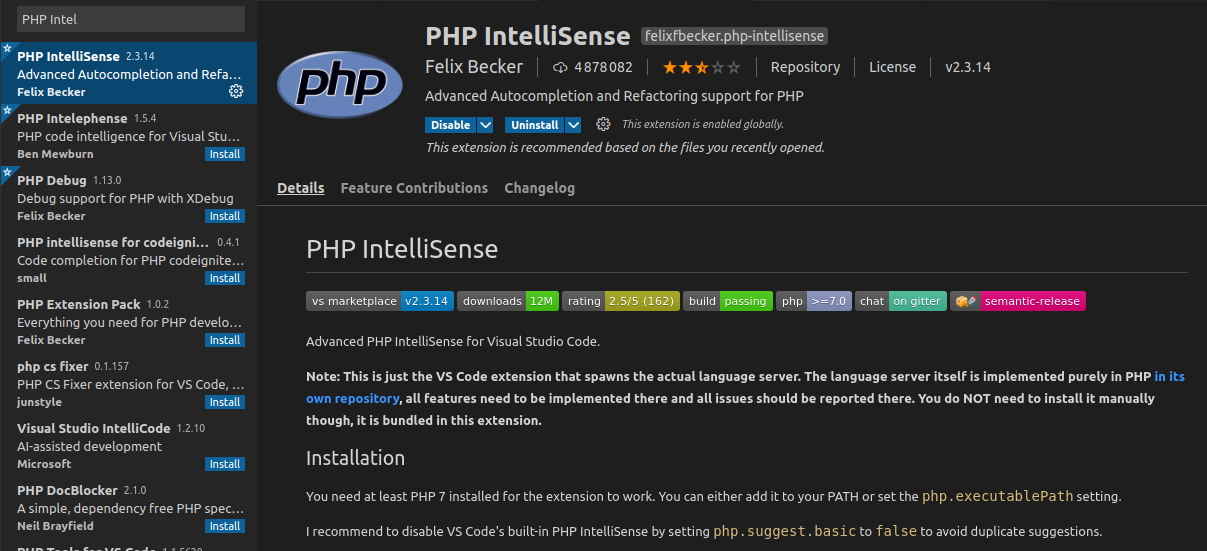Image resolution: width=1207 pixels, height=551 pixels.
Task: Install PHP Intelephense extension
Action: 225,154
